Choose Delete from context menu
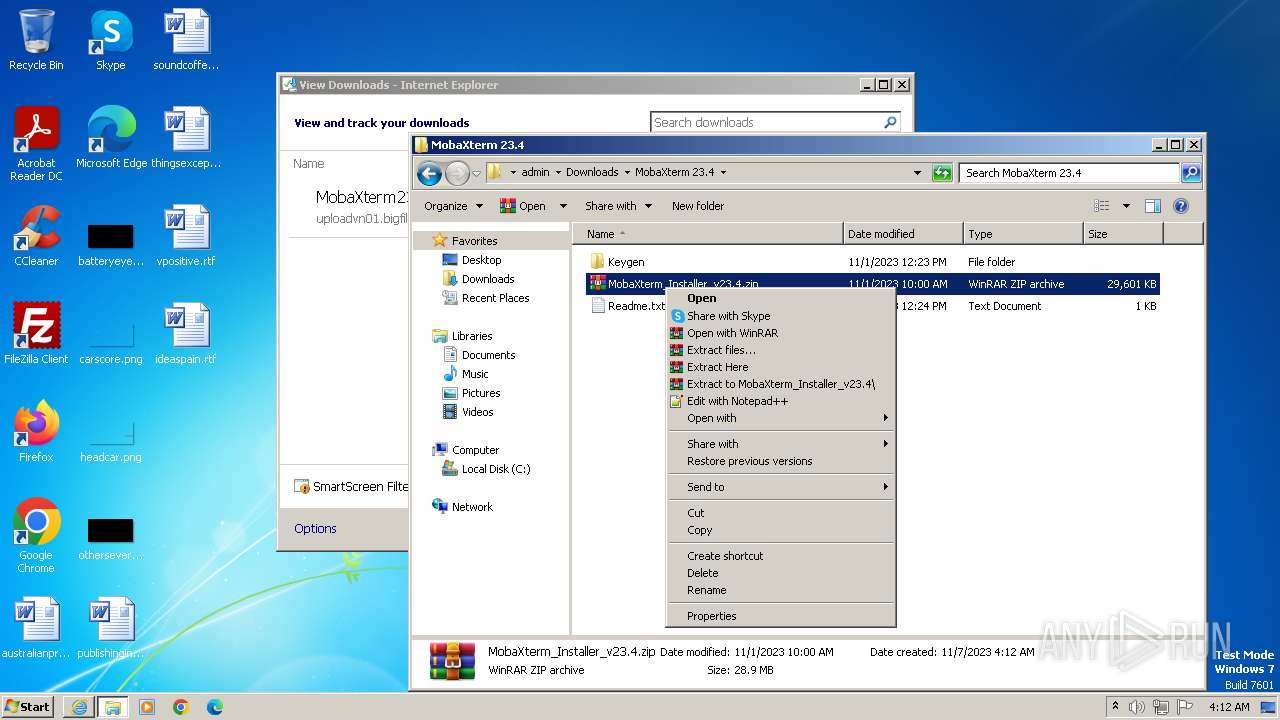 (x=781, y=573)
